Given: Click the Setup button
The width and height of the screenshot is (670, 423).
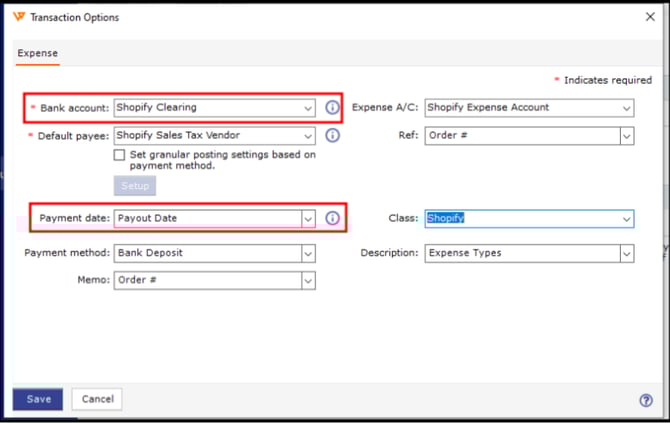Looking at the screenshot, I should click(135, 186).
